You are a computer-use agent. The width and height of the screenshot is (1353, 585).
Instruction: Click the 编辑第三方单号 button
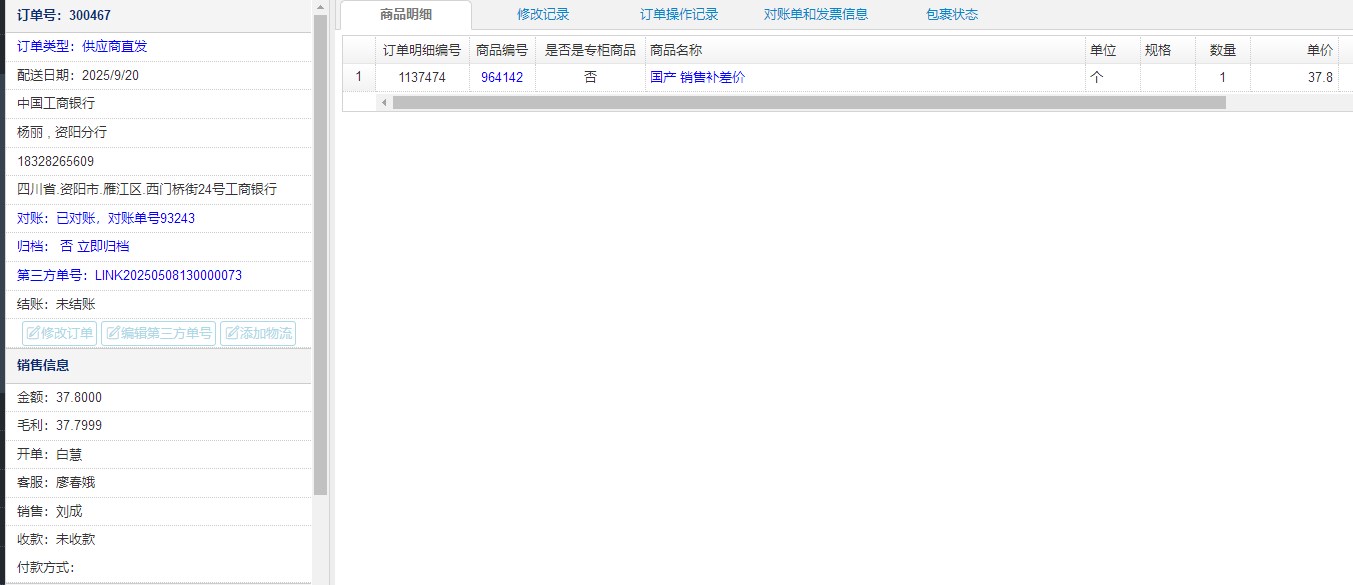click(159, 334)
